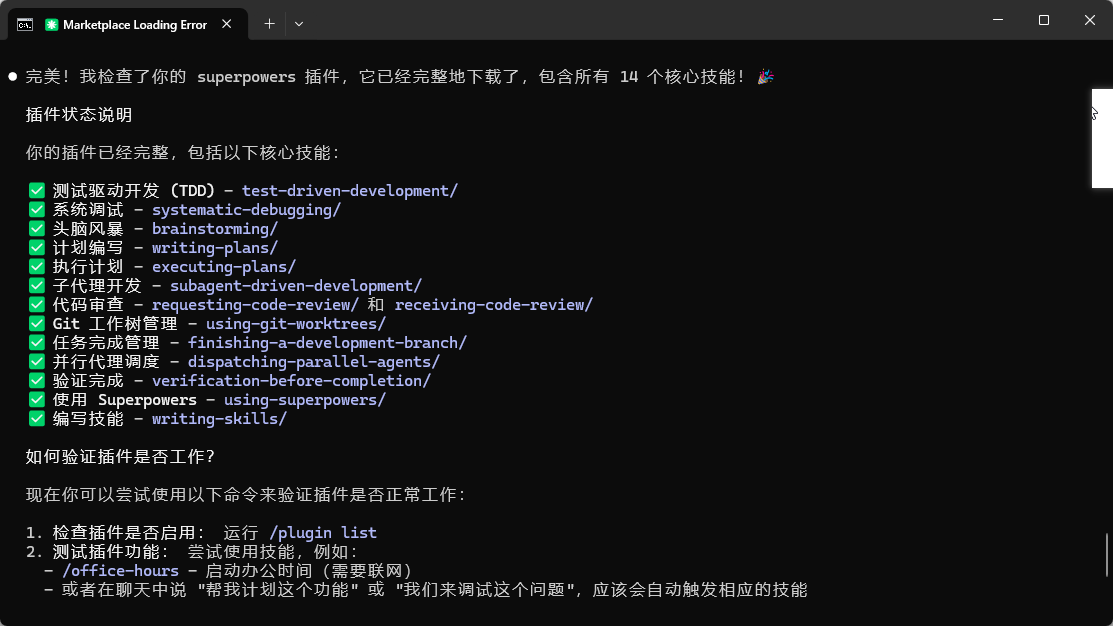Viewport: 1113px width, 626px height.
Task: Click the green checkmark beside 子代理开发
Action: 37,286
